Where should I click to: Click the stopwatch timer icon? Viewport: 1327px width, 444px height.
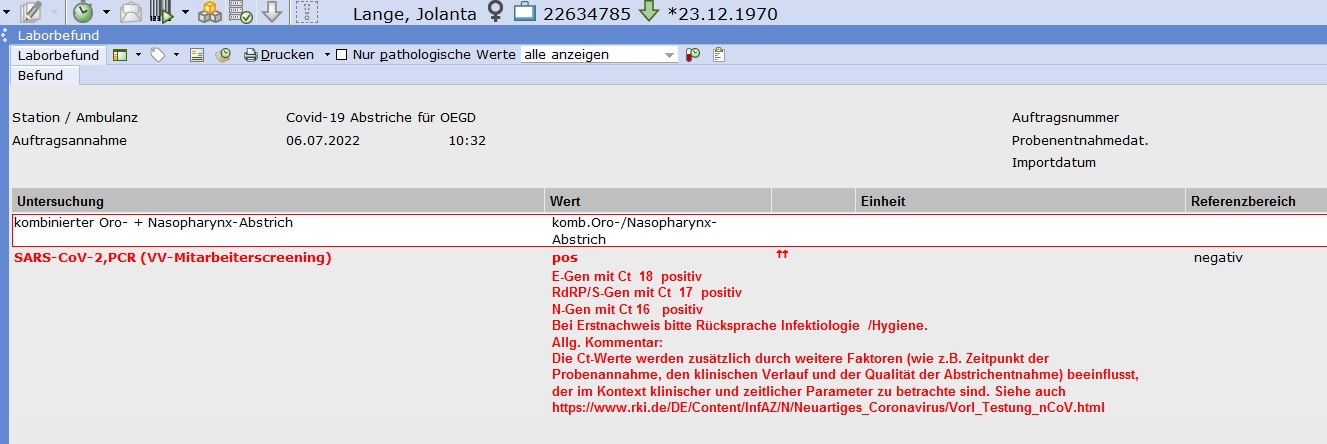coord(81,13)
